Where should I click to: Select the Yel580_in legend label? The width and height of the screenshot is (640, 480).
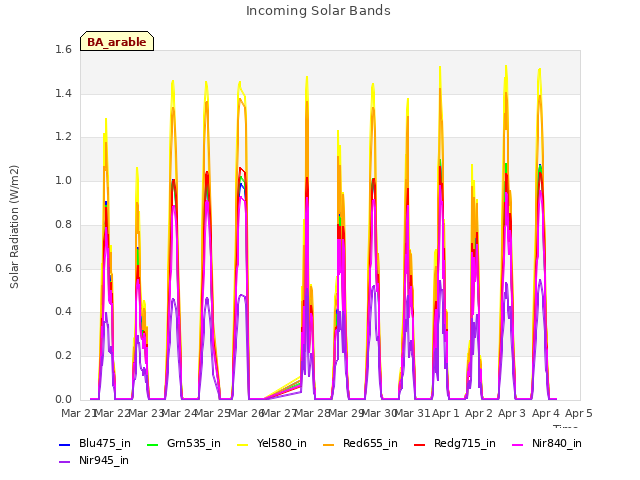click(x=282, y=444)
